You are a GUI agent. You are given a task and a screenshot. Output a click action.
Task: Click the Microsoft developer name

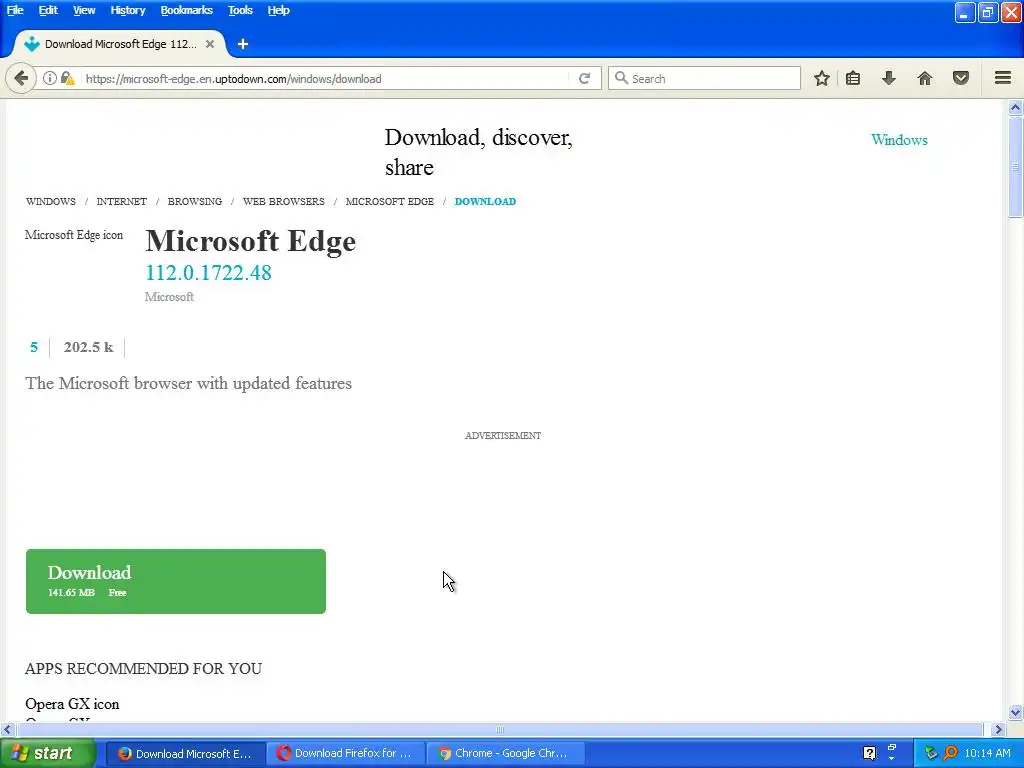point(169,296)
